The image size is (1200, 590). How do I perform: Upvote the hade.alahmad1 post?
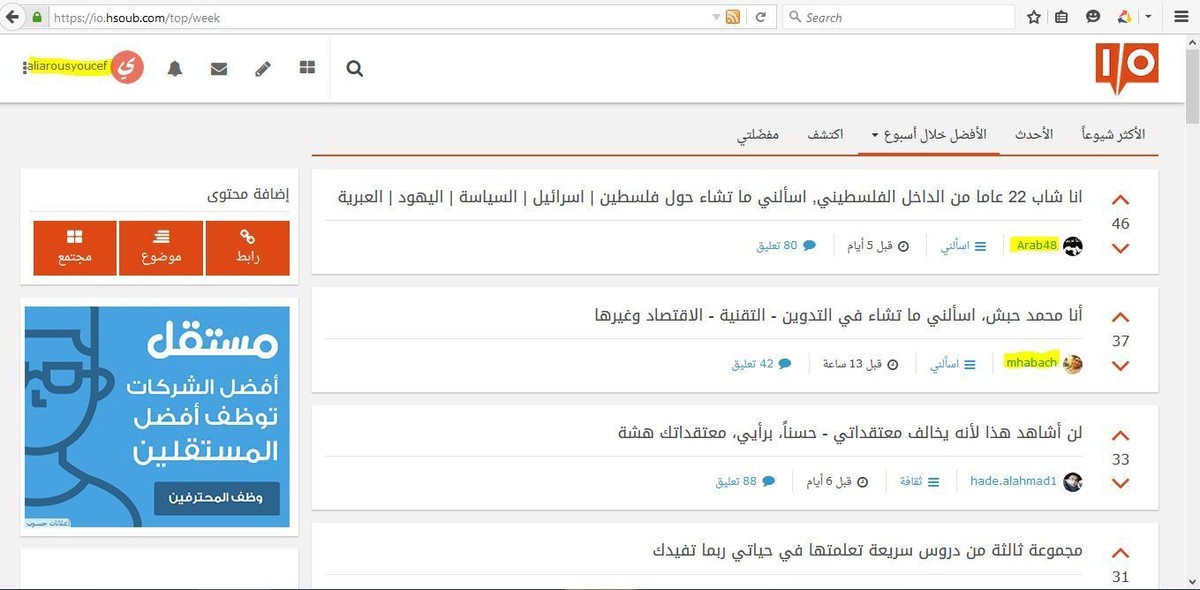click(1120, 436)
